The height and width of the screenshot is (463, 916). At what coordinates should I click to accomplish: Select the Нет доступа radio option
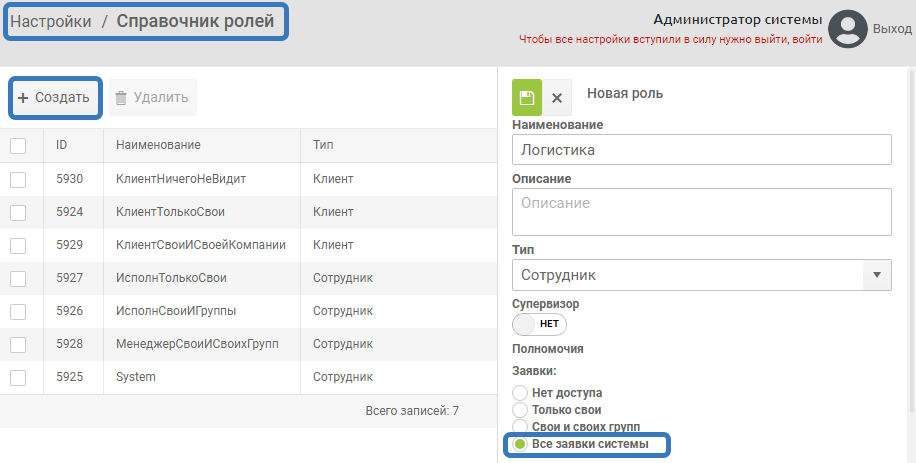point(519,393)
